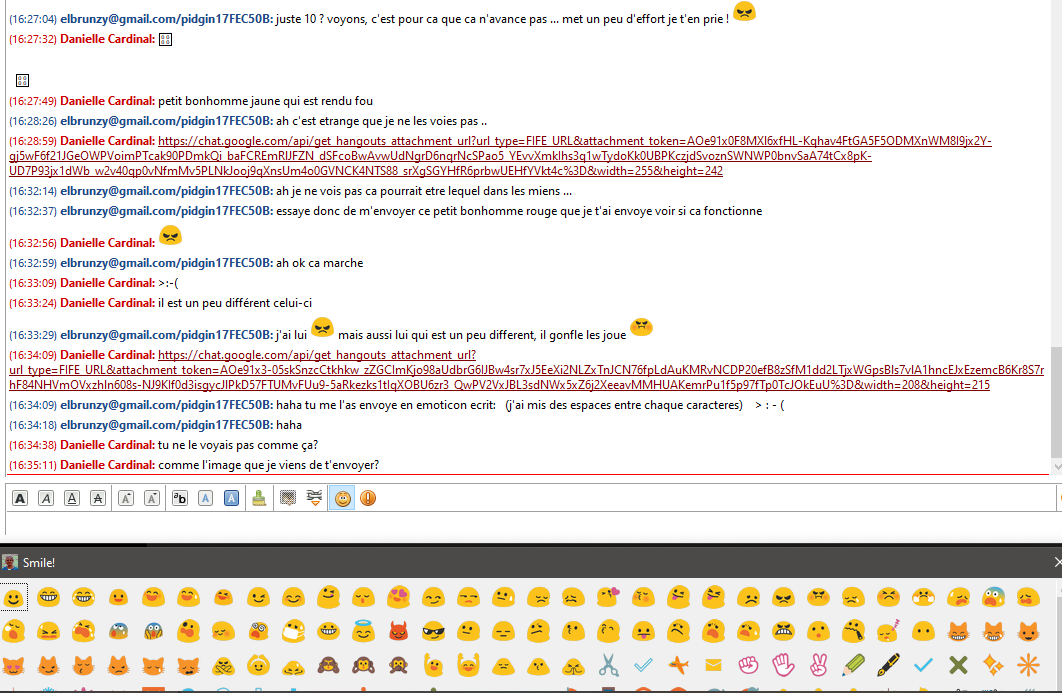This screenshot has height=693, width=1062.
Task: Close the Smile! picker window
Action: [x=1057, y=562]
